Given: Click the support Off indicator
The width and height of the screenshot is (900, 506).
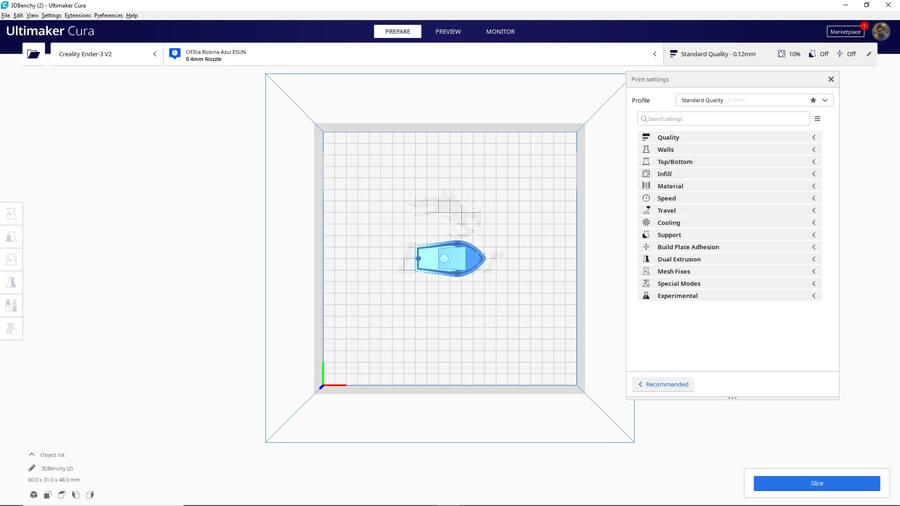Looking at the screenshot, I should click(818, 54).
